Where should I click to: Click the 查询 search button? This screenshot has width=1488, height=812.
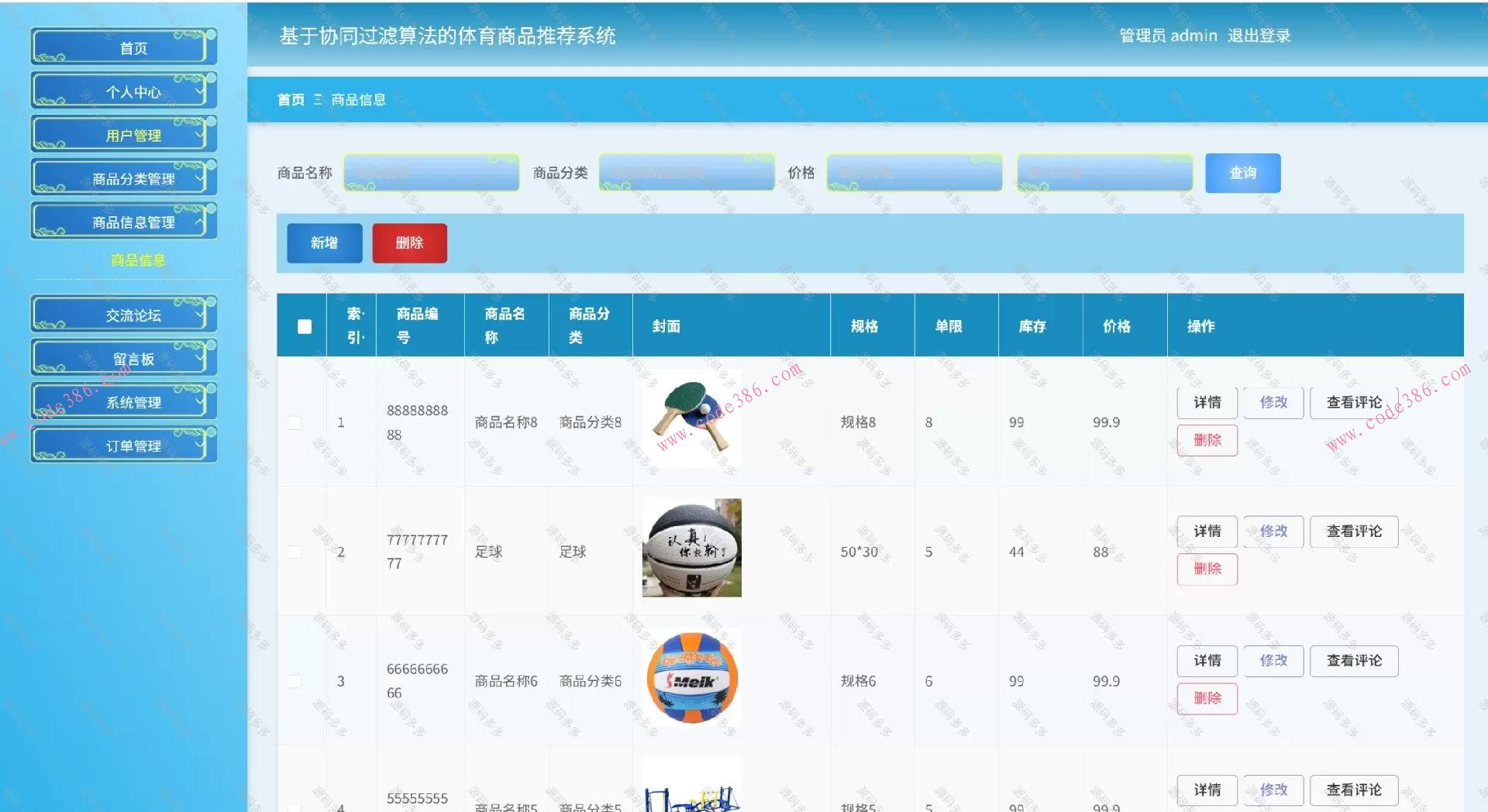[x=1242, y=173]
